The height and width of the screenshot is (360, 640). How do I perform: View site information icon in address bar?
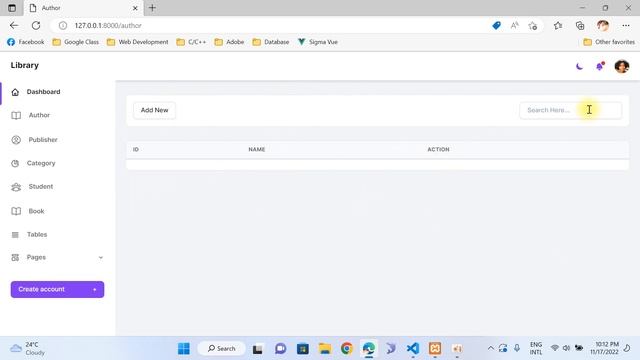(63, 25)
